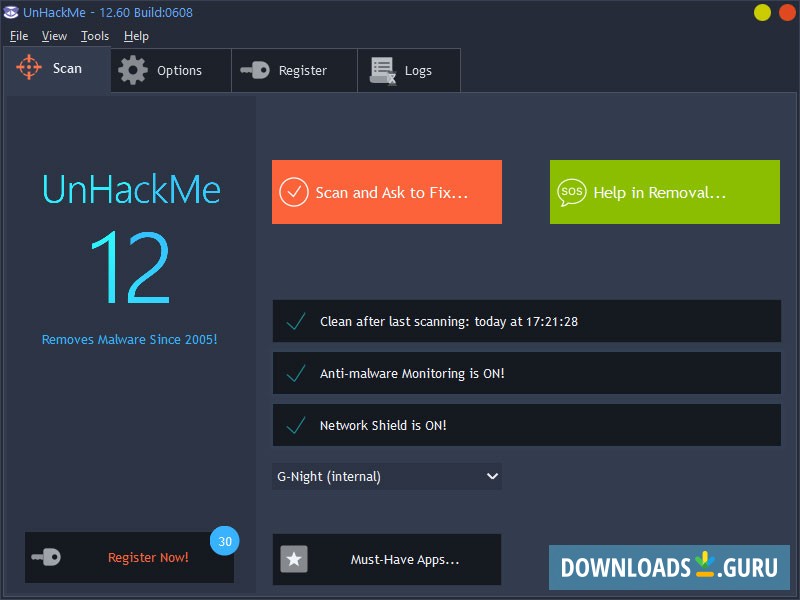Open the View menu
This screenshot has width=800, height=600.
click(x=54, y=36)
